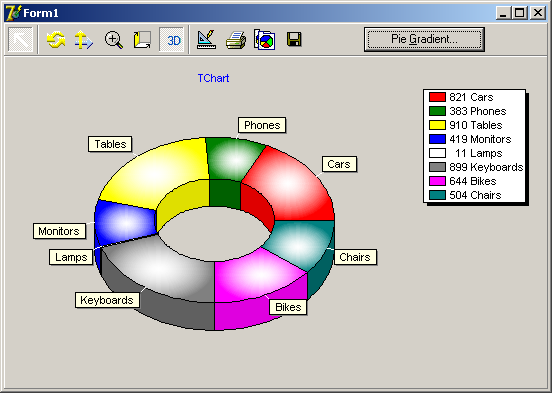
Task: Click the magenta Bikes legend swatch
Action: (437, 181)
